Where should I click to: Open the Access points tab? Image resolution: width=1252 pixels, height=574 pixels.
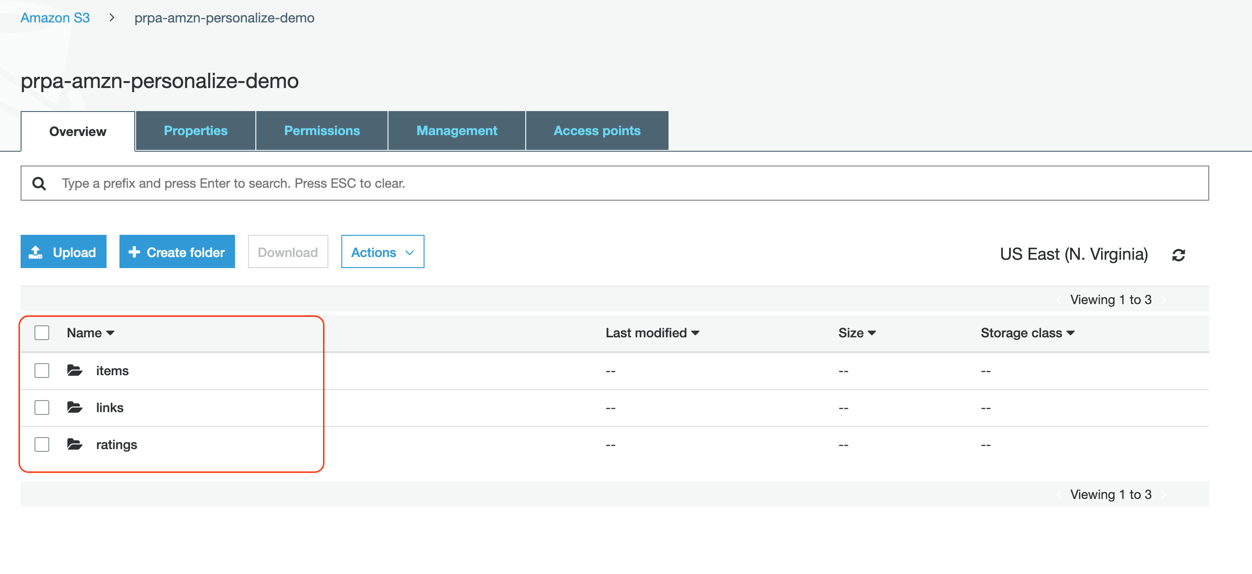tap(597, 131)
